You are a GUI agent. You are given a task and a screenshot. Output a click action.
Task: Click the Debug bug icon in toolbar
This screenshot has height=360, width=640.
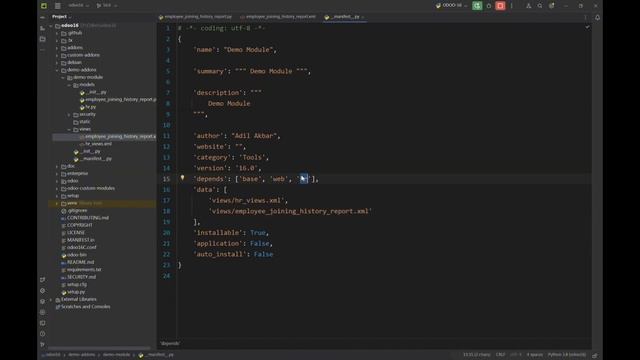[x=489, y=6]
